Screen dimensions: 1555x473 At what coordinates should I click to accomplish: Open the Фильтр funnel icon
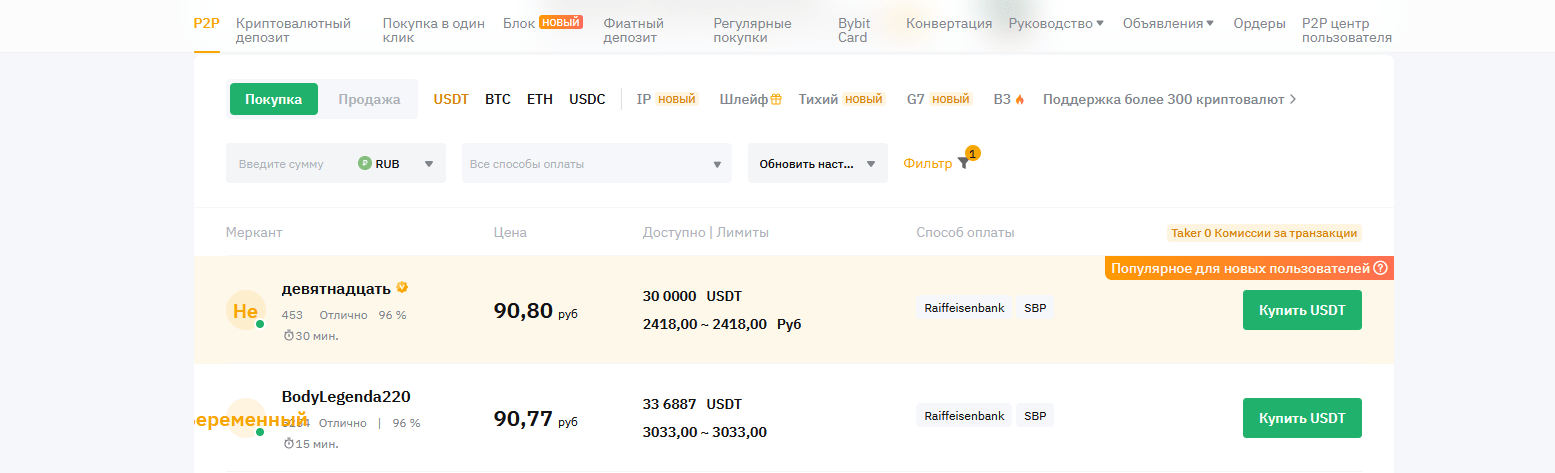point(963,164)
